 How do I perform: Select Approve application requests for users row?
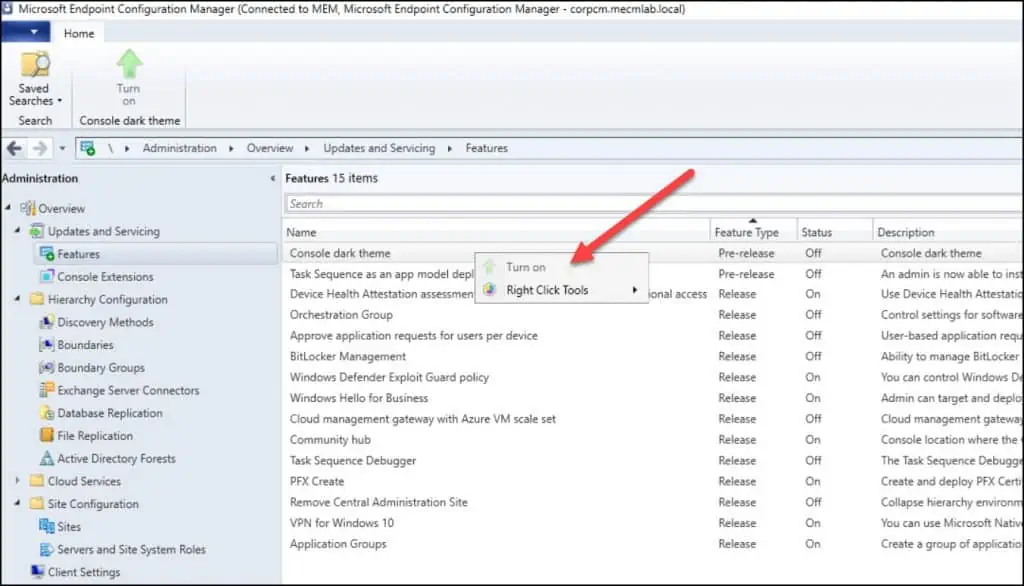point(654,335)
